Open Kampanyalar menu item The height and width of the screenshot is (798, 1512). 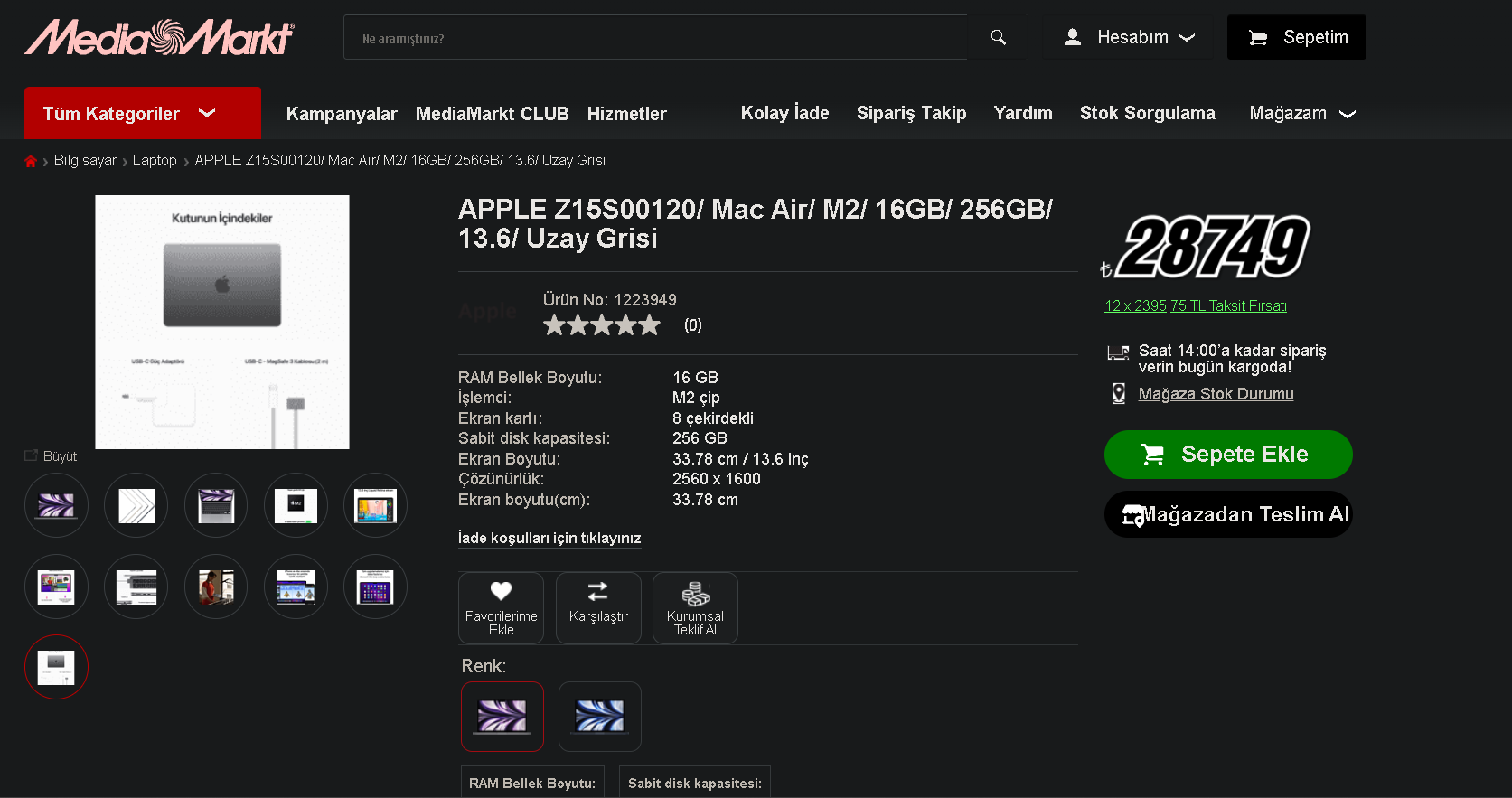[x=342, y=114]
